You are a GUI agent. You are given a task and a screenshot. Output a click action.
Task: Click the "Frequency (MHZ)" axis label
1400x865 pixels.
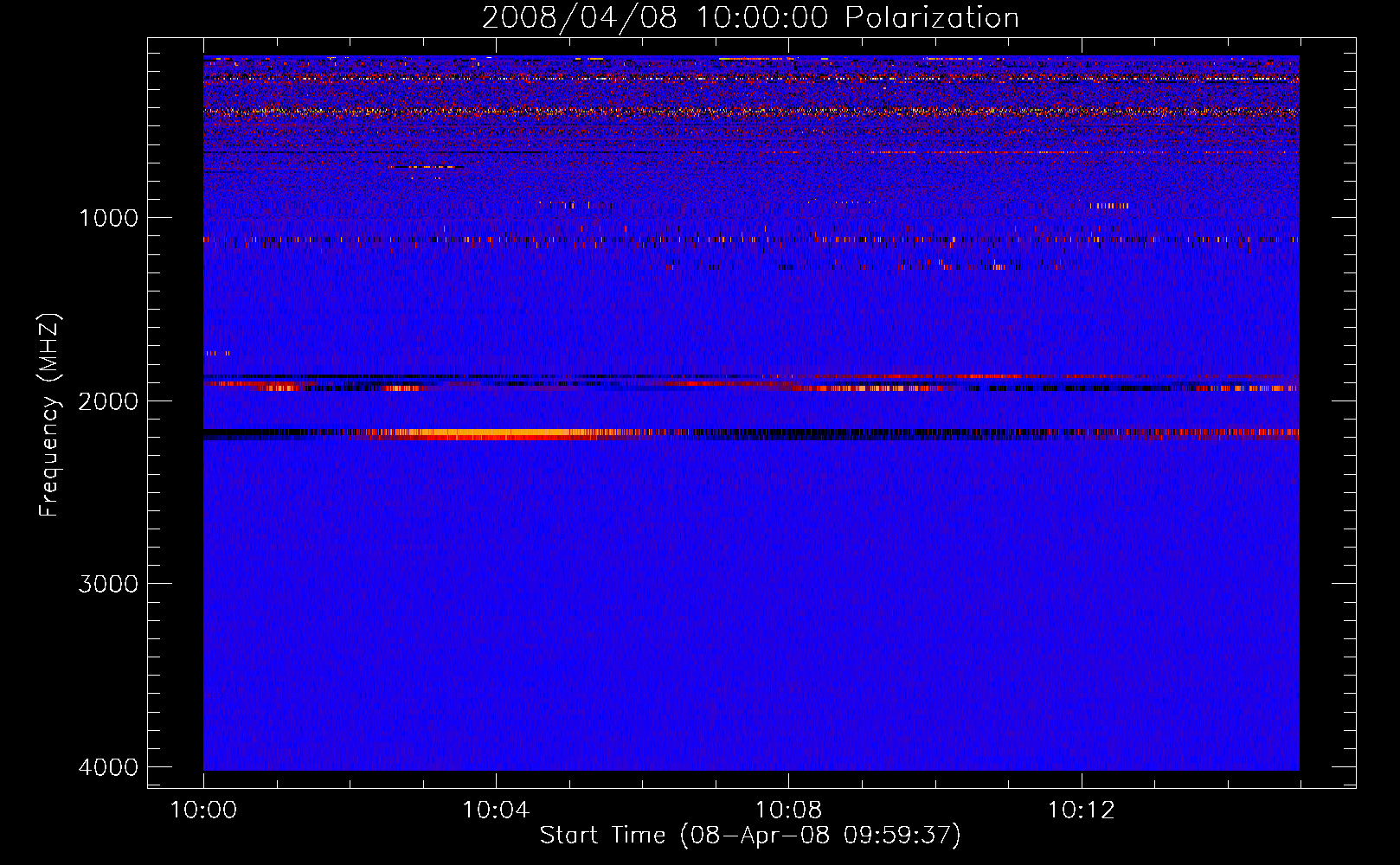(x=49, y=415)
